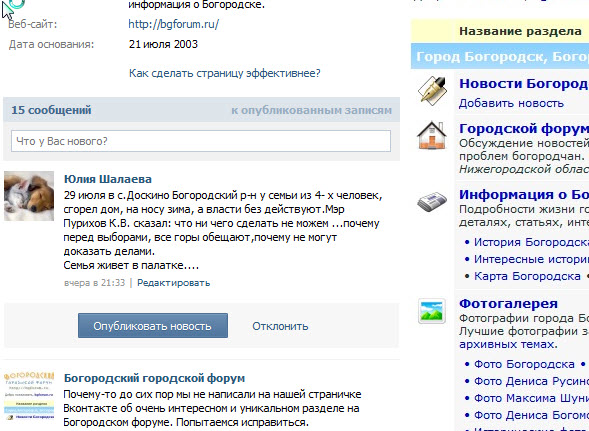The width and height of the screenshot is (589, 431).
Task: Click the 15 сообщений header text
Action: pyautogui.click(x=51, y=110)
